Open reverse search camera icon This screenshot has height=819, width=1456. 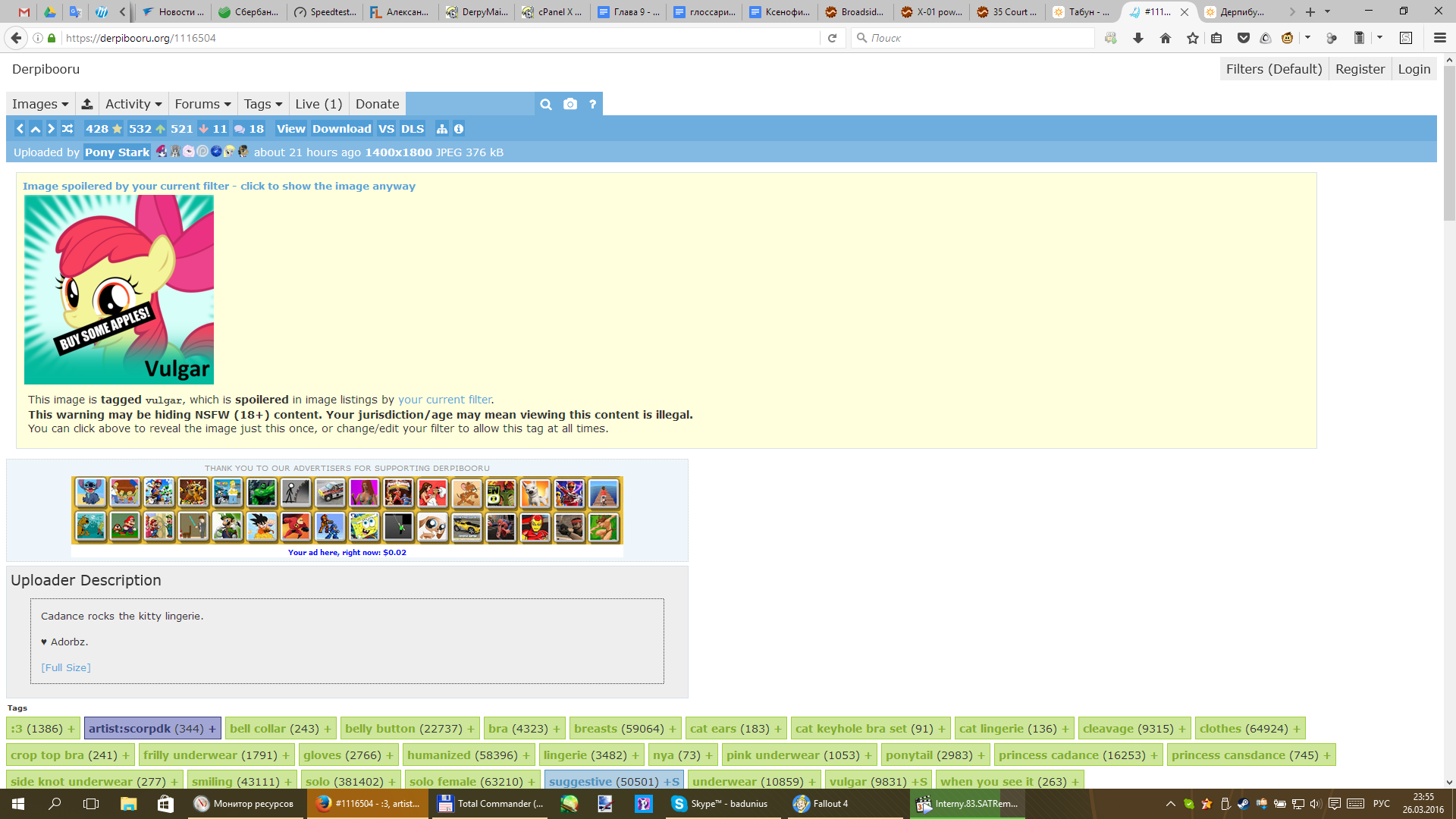[570, 105]
